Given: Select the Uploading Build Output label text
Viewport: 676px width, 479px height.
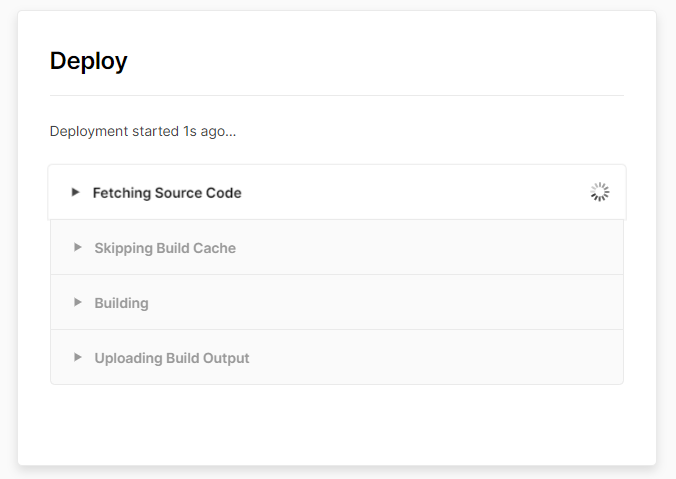Looking at the screenshot, I should click(171, 358).
